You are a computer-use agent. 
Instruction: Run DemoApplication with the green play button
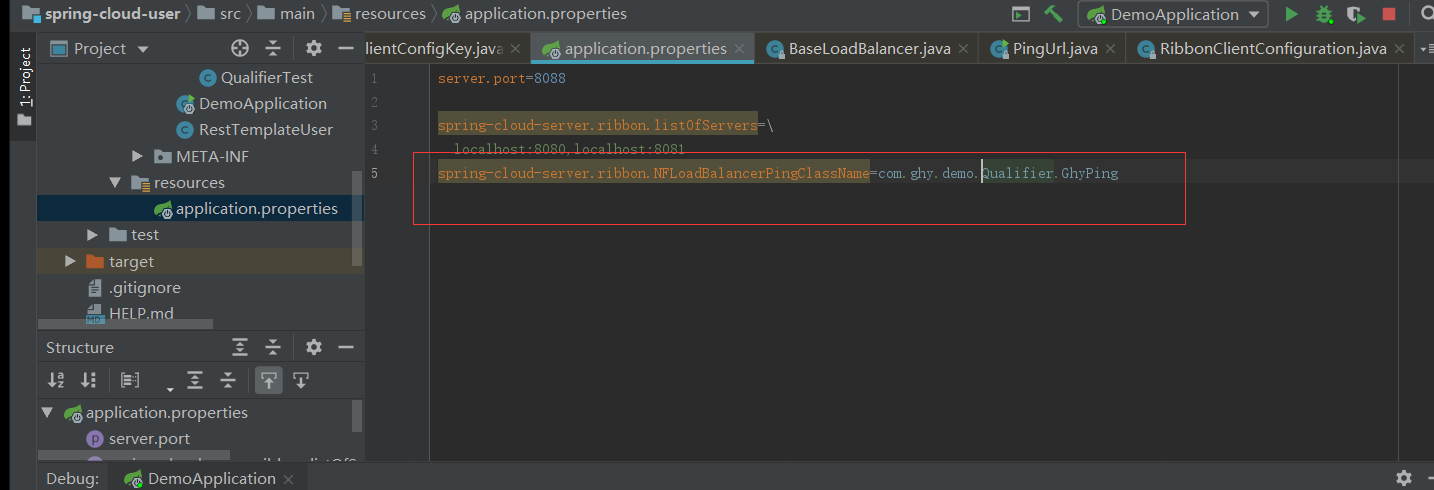coord(1292,14)
